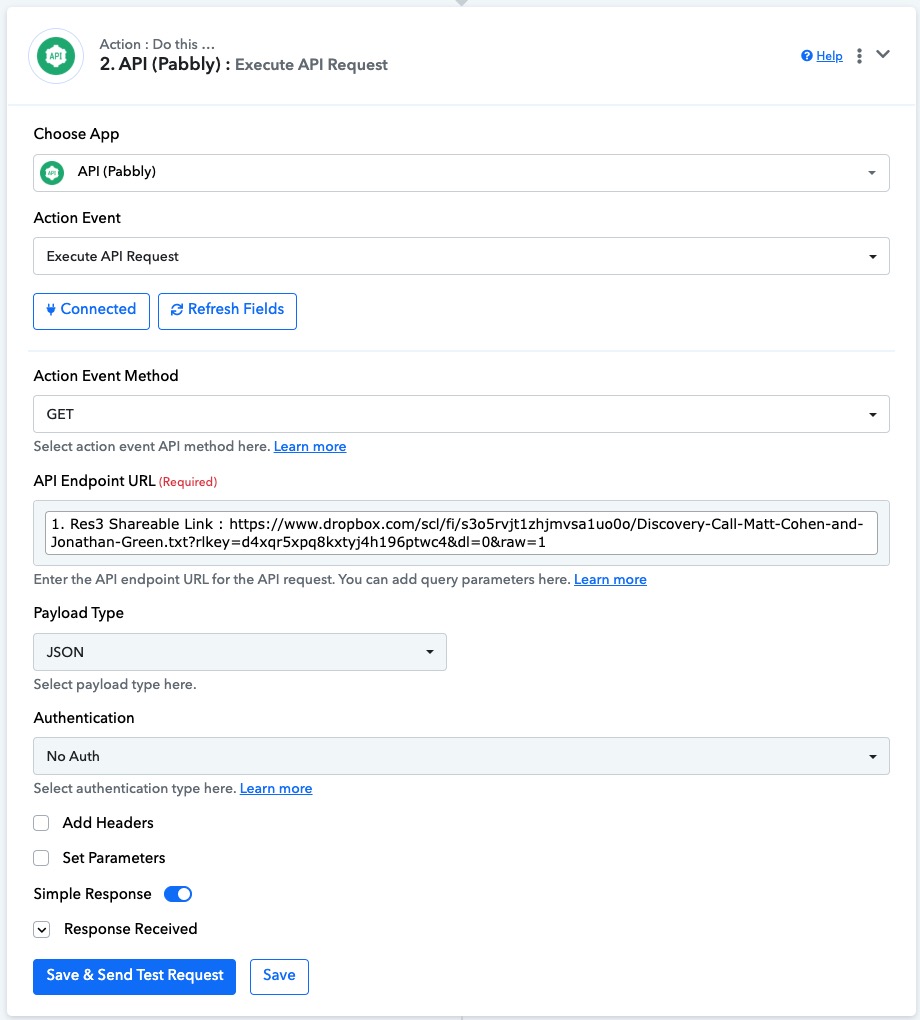Click the blue Help question mark icon
Screen dimensions: 920x1020
click(x=807, y=56)
